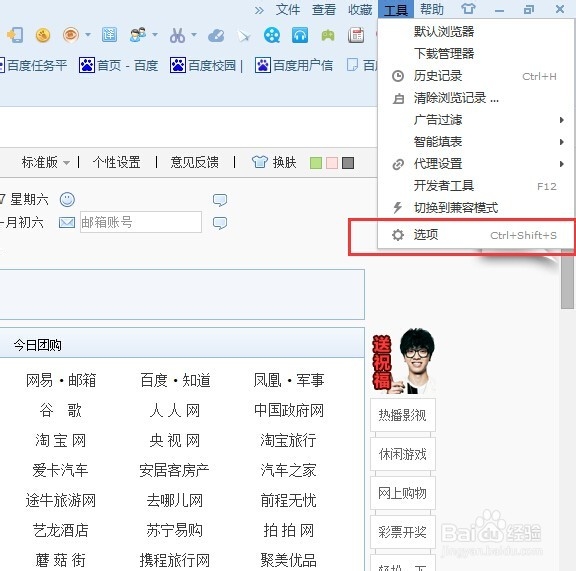The image size is (576, 571).
Task: Open 开发者工具 menu entry
Action: click(476, 186)
